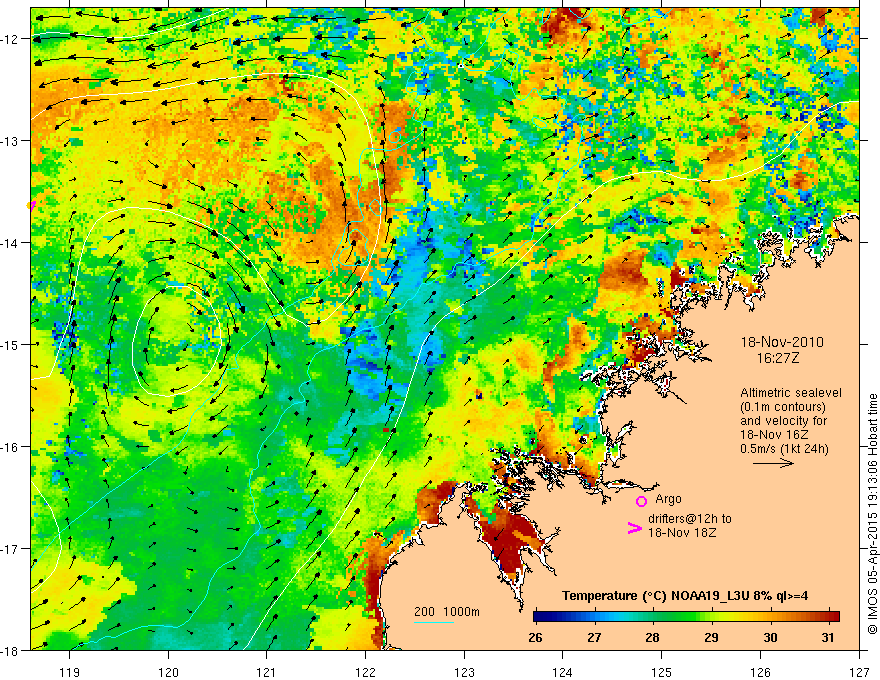Click the '122' longitude axis label
This screenshot has width=880, height=680.
click(x=365, y=672)
